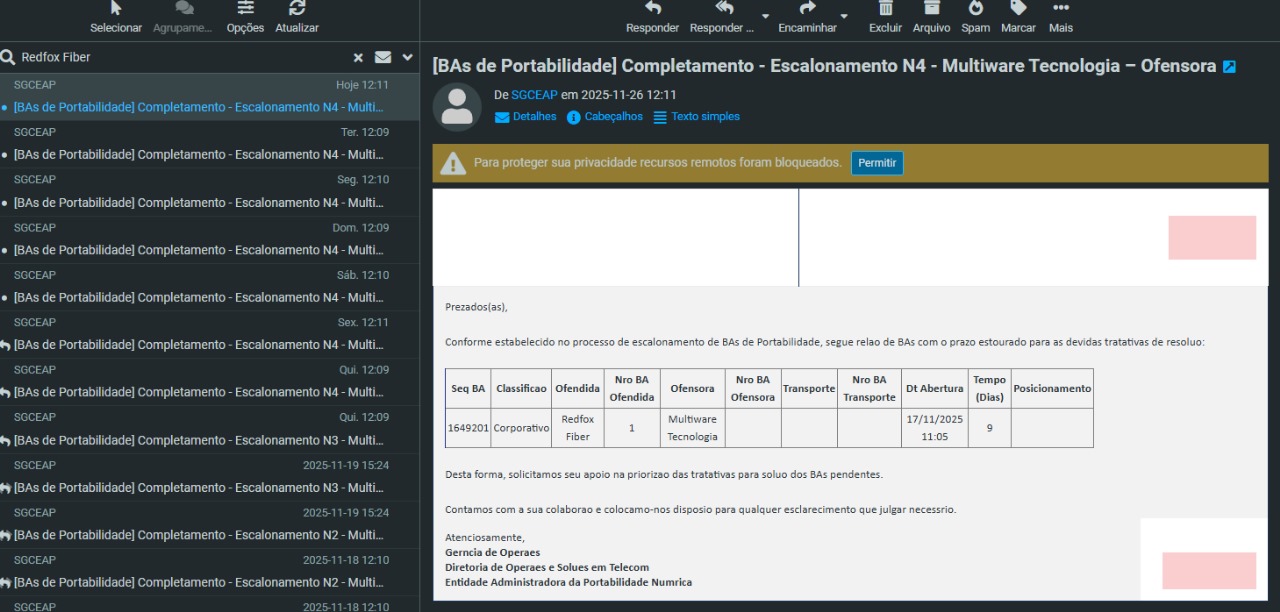Open the Opções list menu

point(245,10)
